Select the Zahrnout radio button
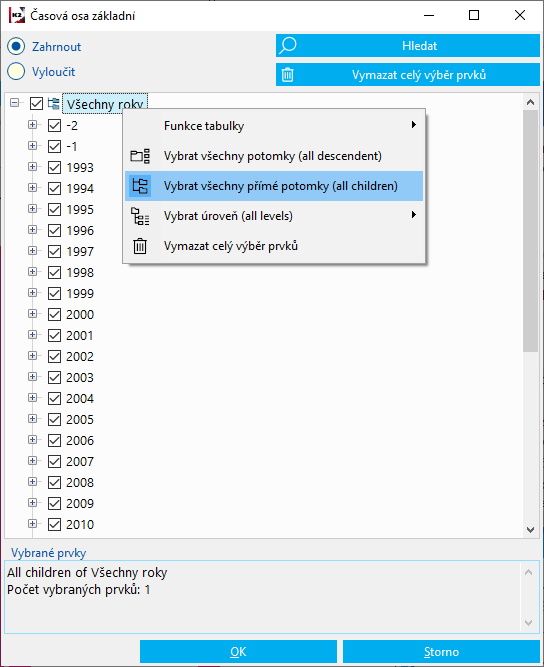544x667 pixels. [x=16, y=46]
